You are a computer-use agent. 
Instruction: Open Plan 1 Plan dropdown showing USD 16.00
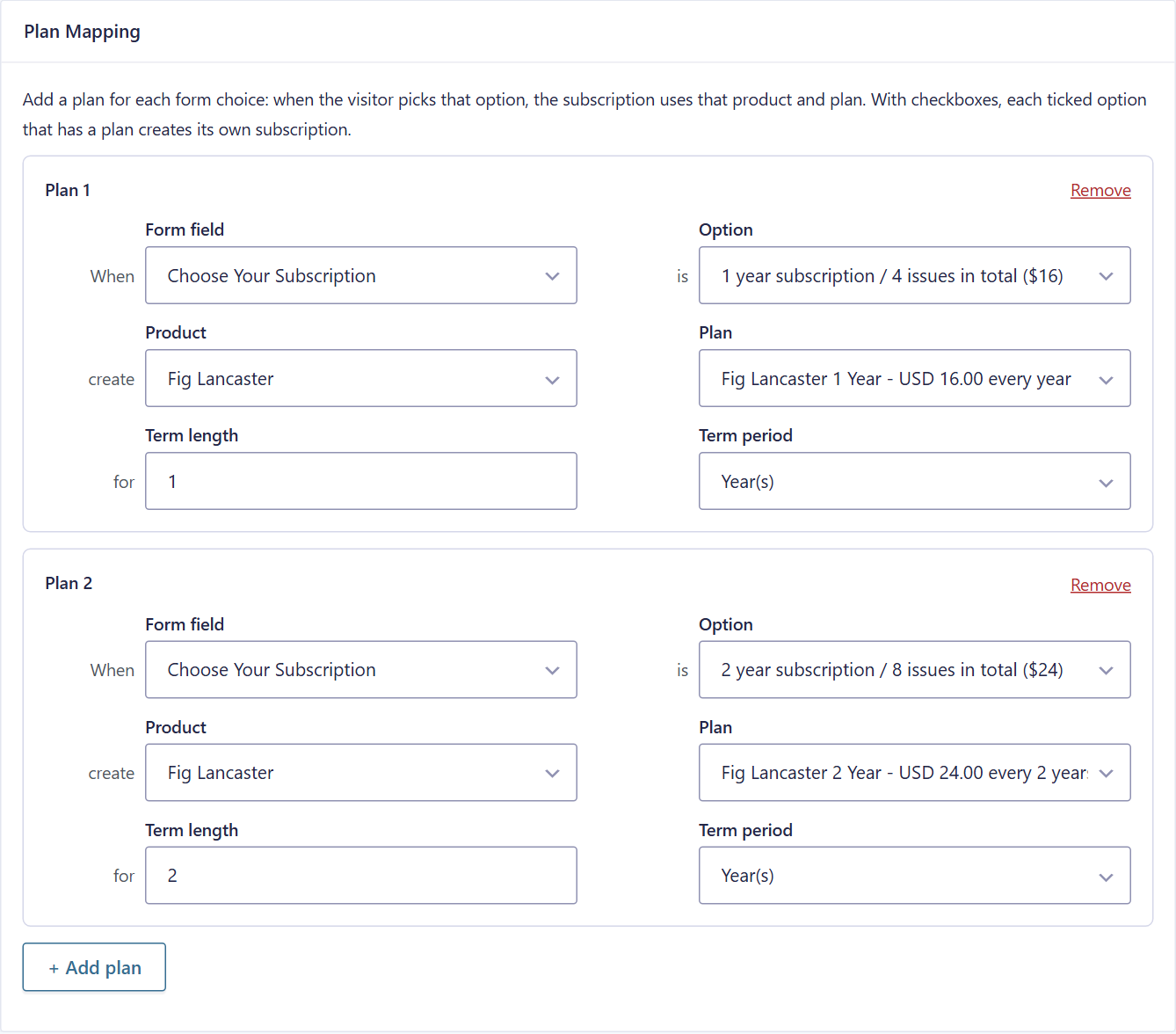[915, 378]
